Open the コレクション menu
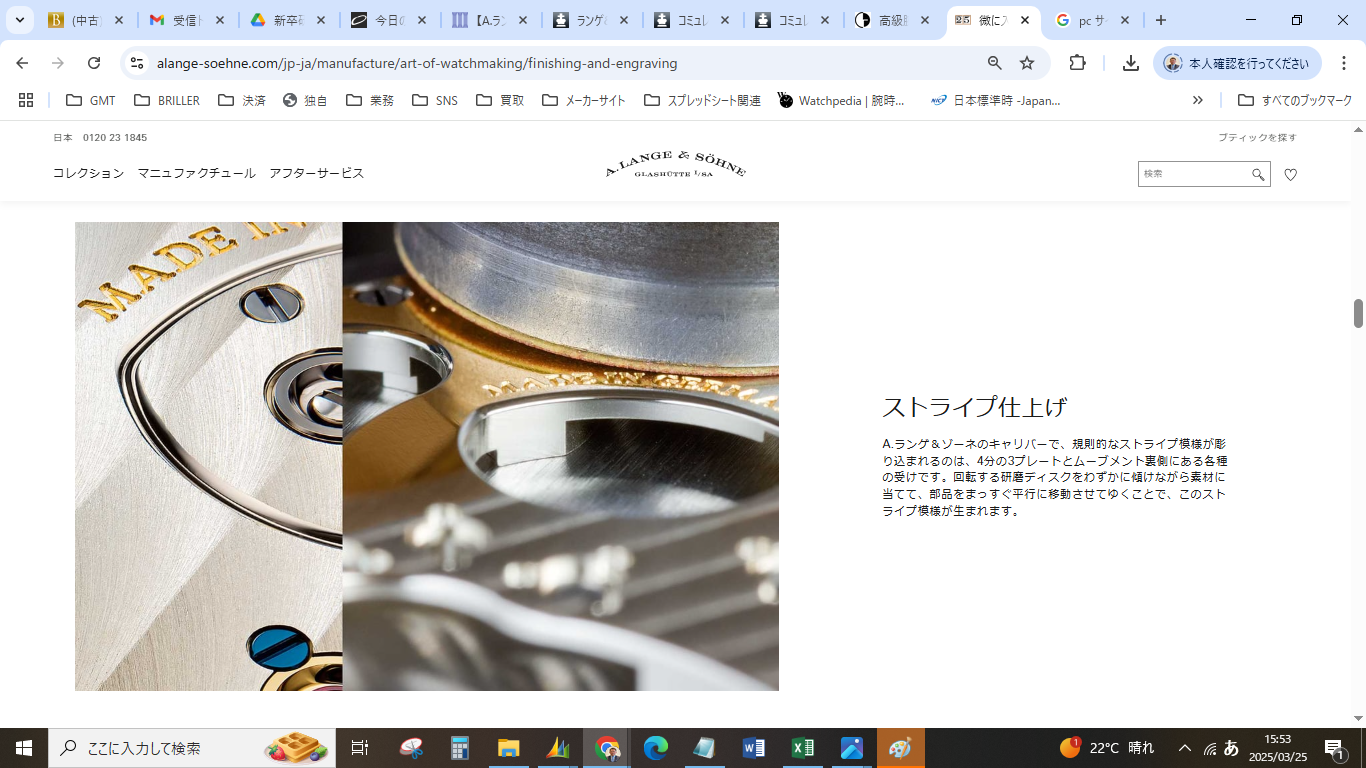The width and height of the screenshot is (1366, 768). click(88, 173)
